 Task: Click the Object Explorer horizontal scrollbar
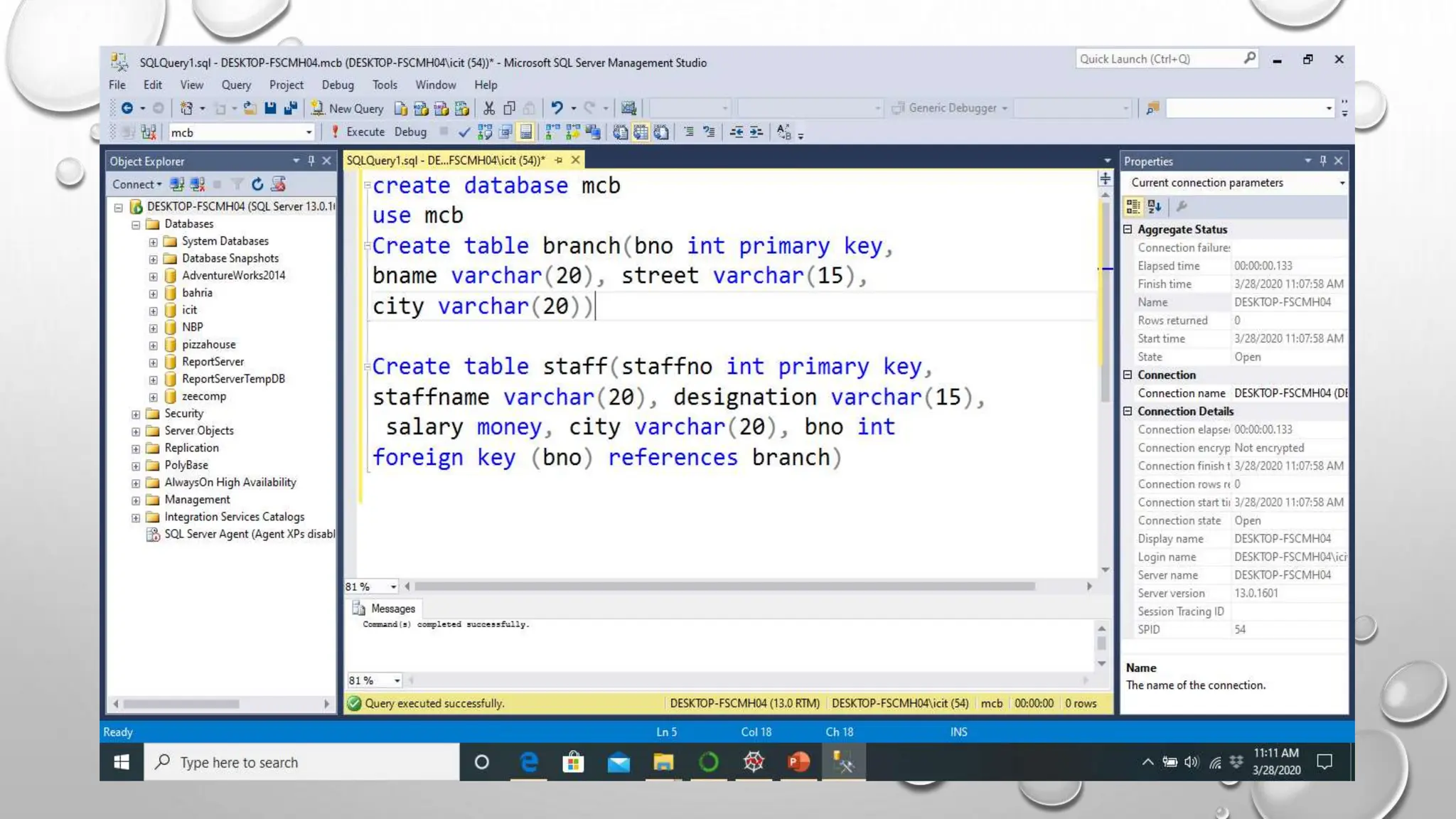[x=181, y=705]
